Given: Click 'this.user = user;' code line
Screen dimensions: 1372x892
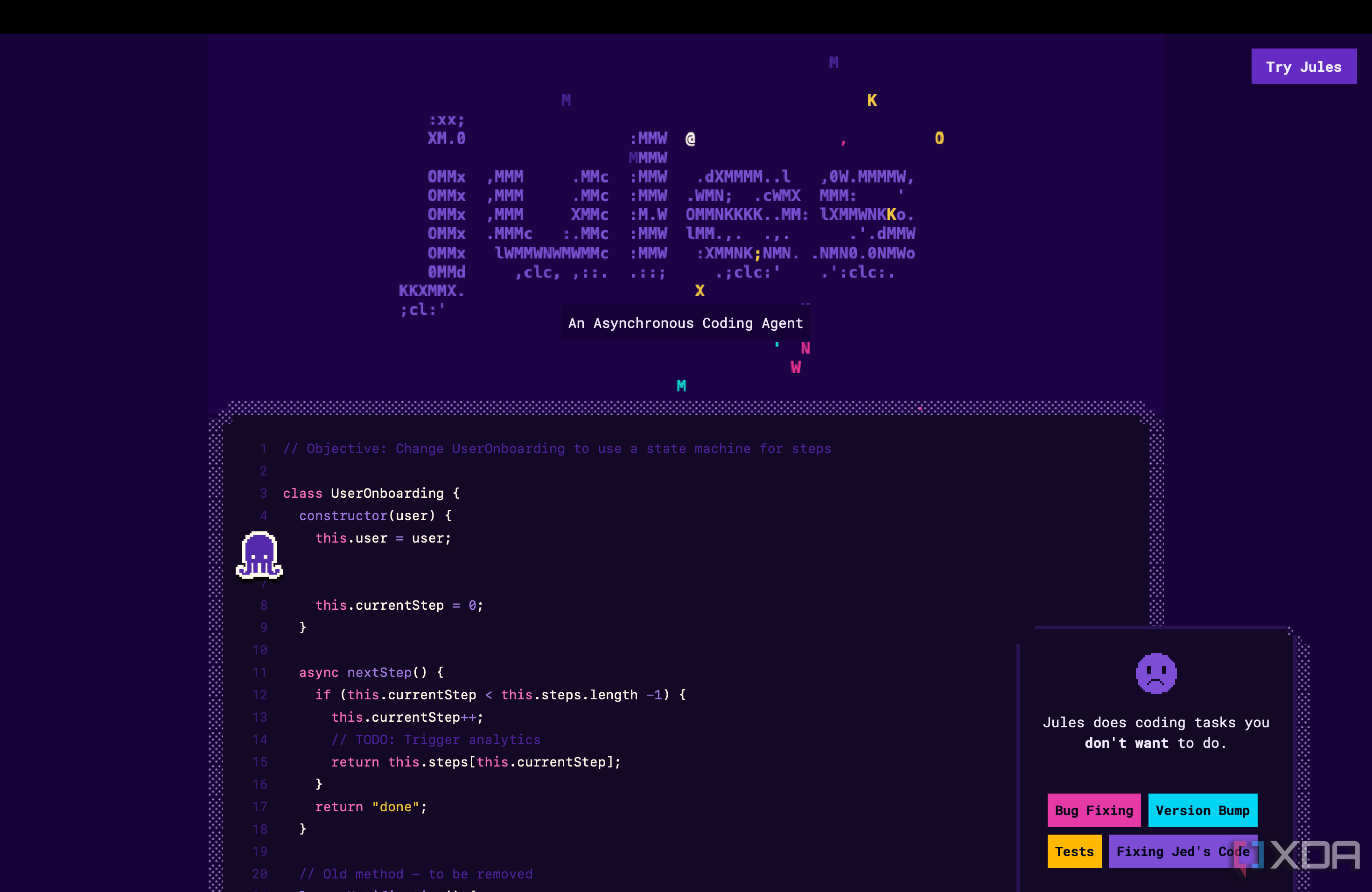Looking at the screenshot, I should [x=383, y=538].
